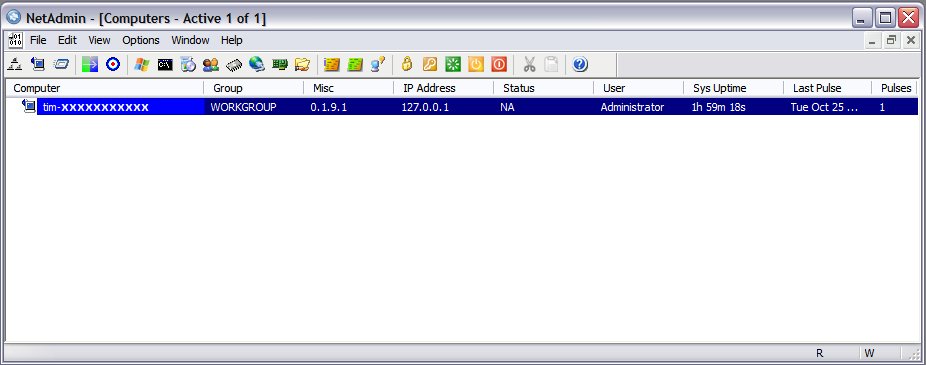Click the computer monitor toolbar icon
The width and height of the screenshot is (926, 365).
[x=38, y=64]
